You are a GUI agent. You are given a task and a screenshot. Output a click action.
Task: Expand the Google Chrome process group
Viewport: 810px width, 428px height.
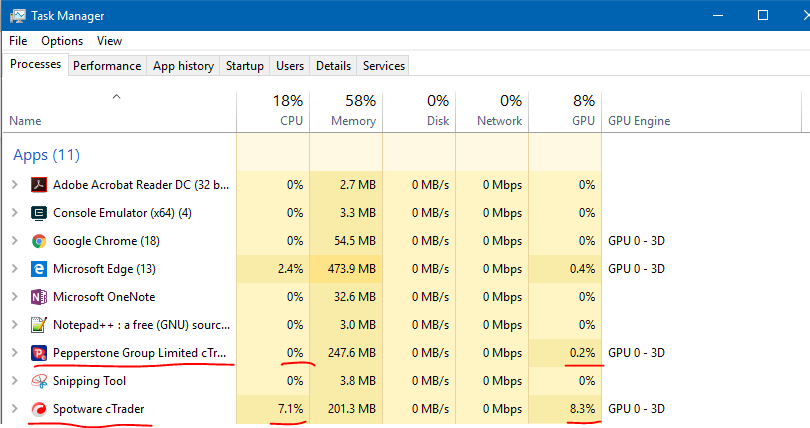[x=15, y=241]
